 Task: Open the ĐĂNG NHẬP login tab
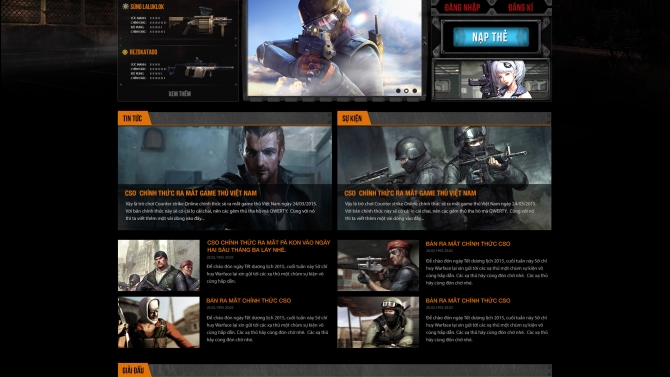pos(462,7)
